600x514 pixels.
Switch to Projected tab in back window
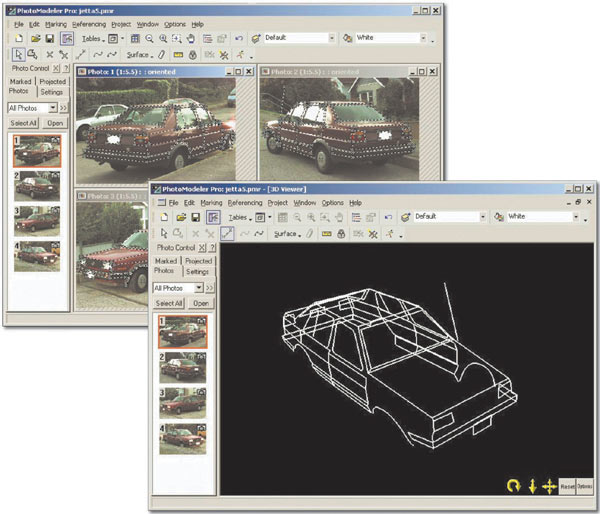(x=53, y=82)
